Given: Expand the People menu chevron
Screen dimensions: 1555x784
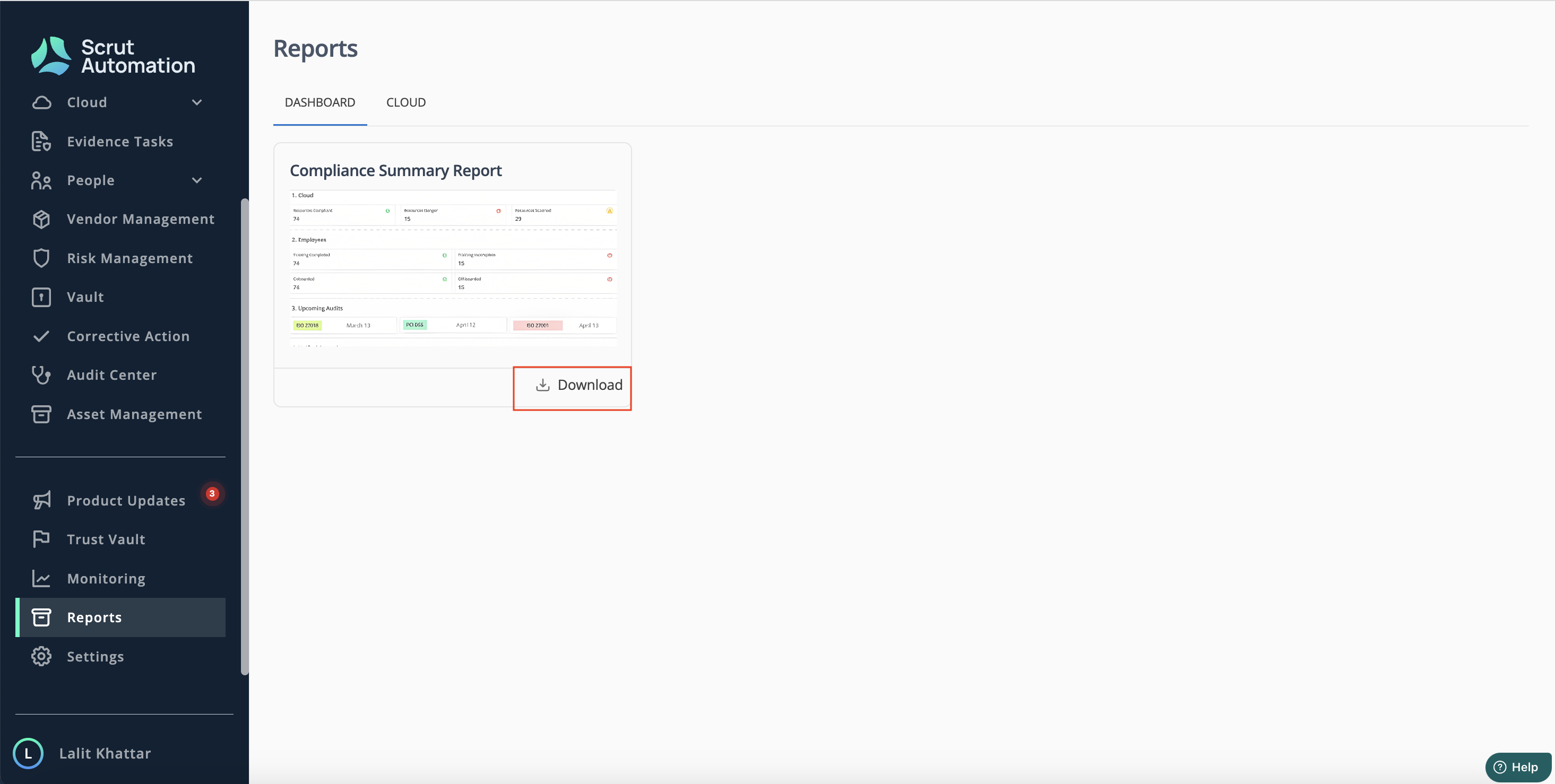Looking at the screenshot, I should [x=197, y=180].
